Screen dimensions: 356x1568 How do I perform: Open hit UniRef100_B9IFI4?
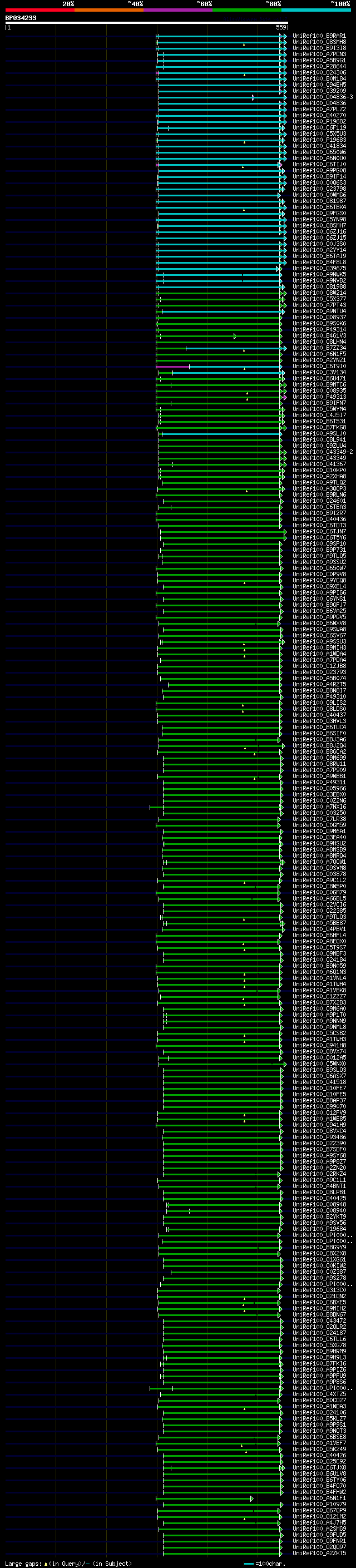319,176
